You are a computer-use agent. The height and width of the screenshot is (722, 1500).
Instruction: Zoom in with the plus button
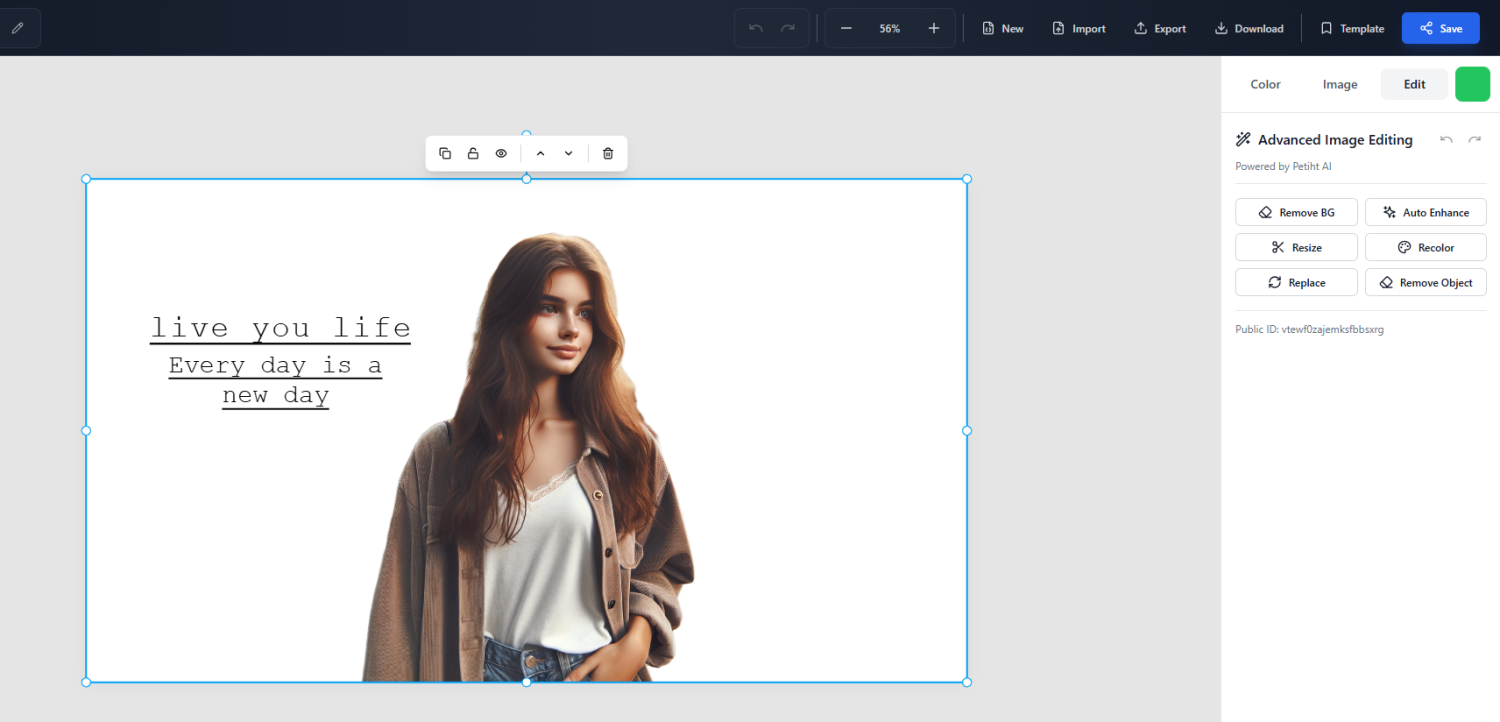(x=934, y=28)
